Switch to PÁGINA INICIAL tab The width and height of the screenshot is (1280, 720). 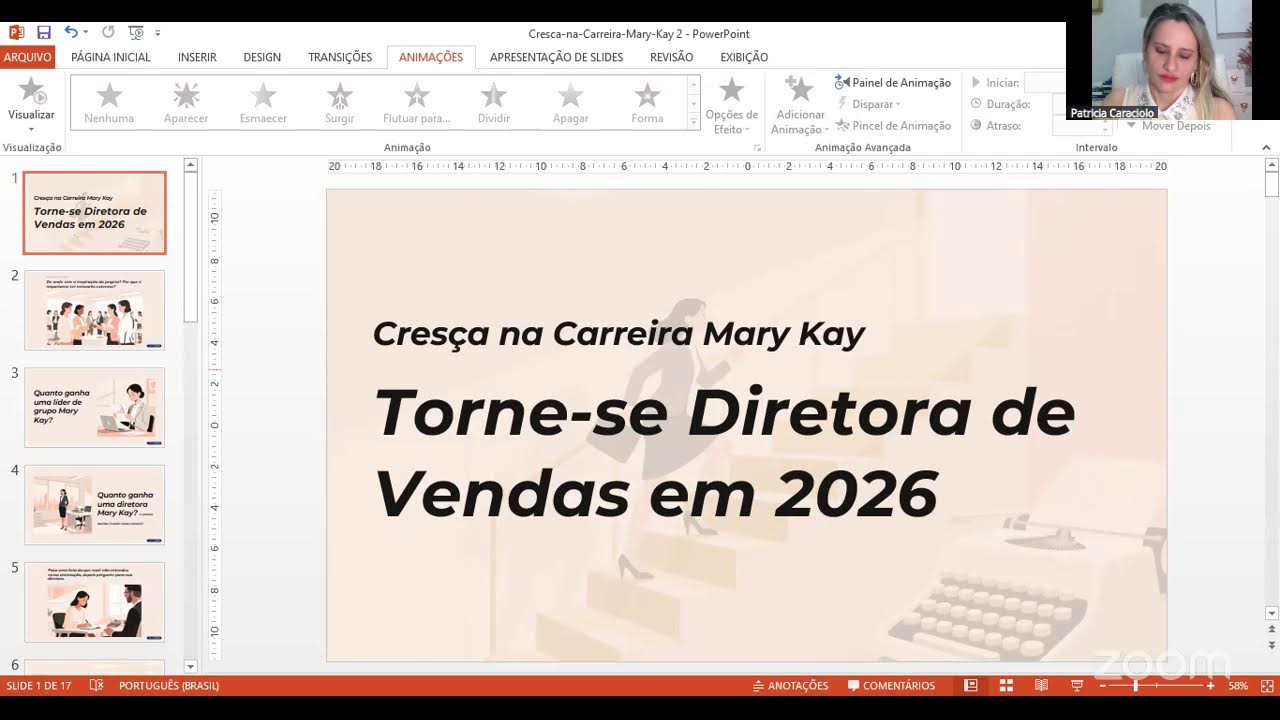(111, 57)
